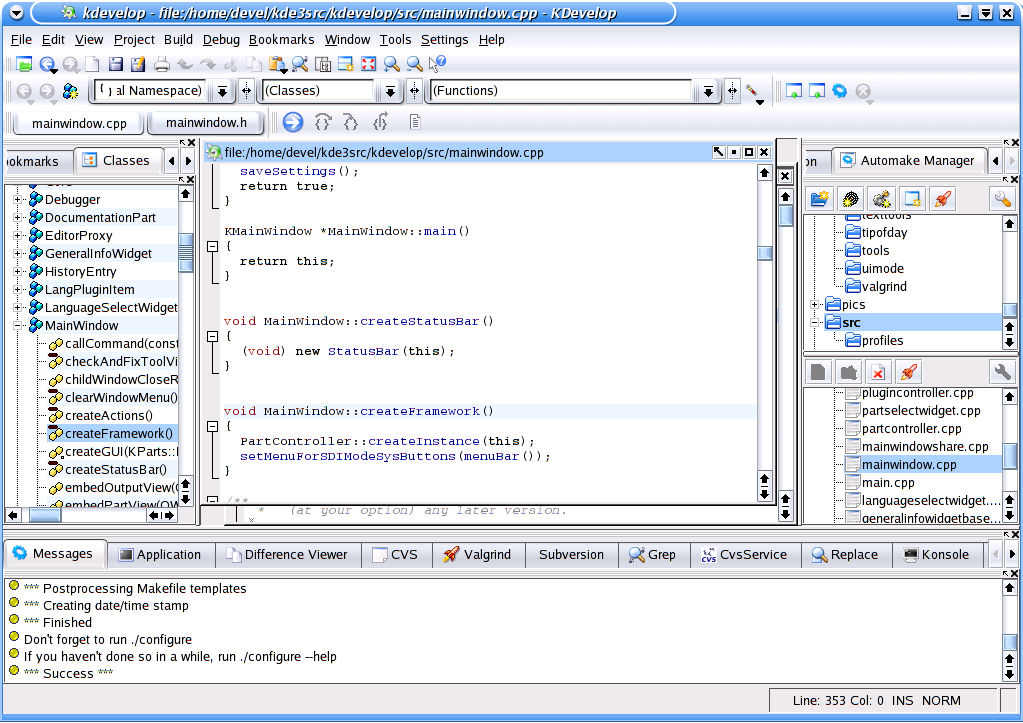The width and height of the screenshot is (1023, 723).
Task: Click the Save floppy disk toolbar icon
Action: (115, 65)
